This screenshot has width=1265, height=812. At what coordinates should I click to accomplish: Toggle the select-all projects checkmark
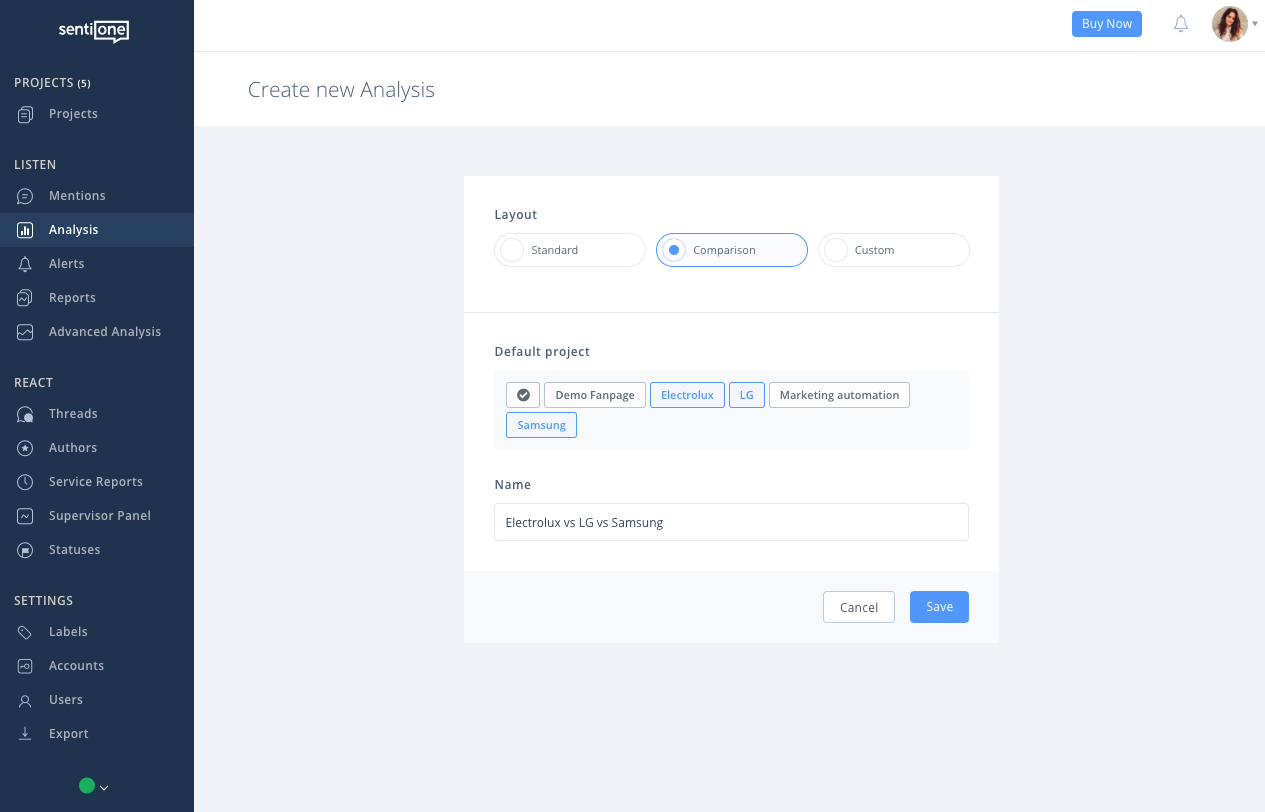[523, 395]
